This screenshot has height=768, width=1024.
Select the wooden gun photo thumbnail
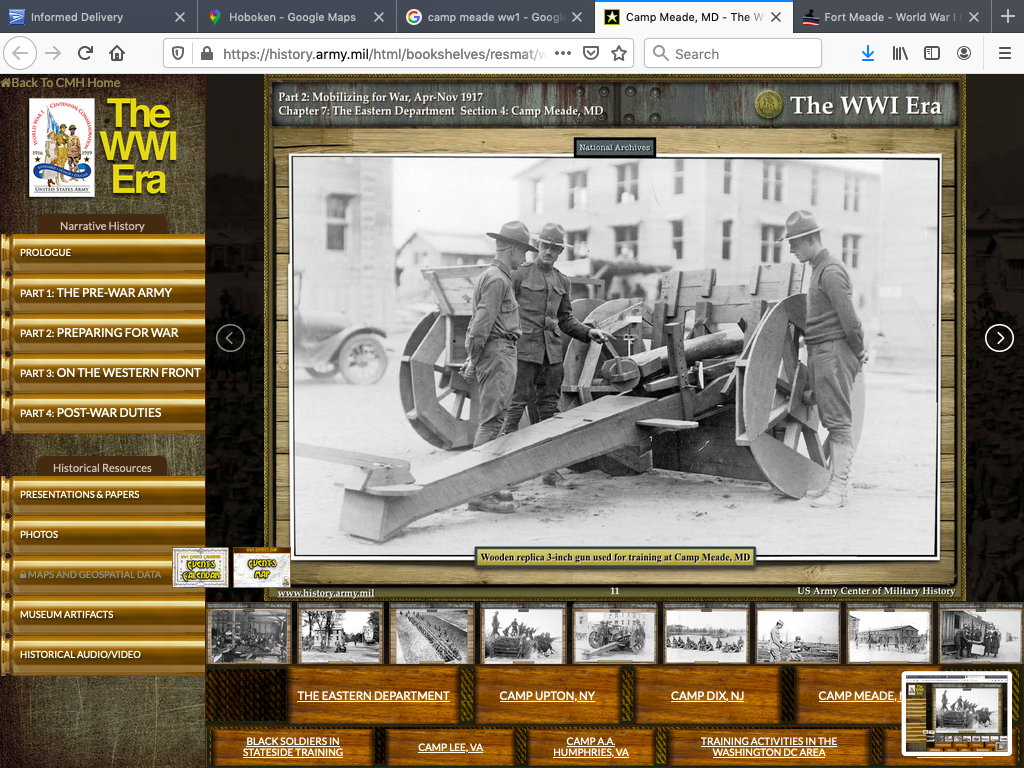tap(614, 634)
